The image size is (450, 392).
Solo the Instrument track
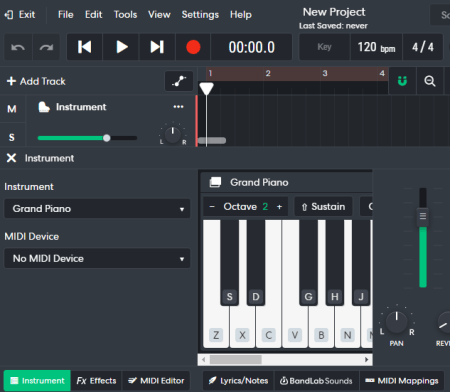12,137
